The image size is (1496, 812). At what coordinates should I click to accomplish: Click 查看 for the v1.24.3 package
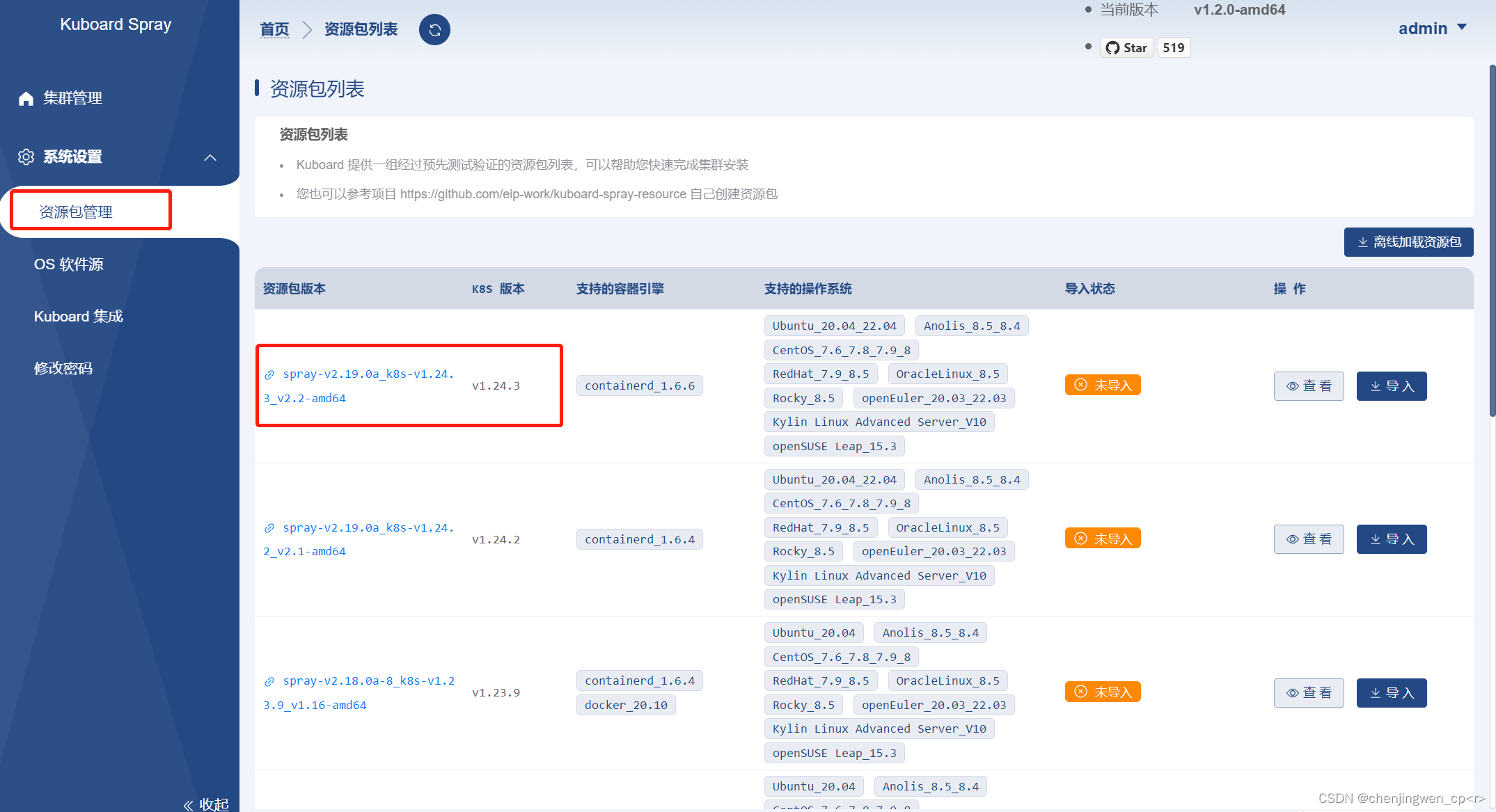(1308, 386)
